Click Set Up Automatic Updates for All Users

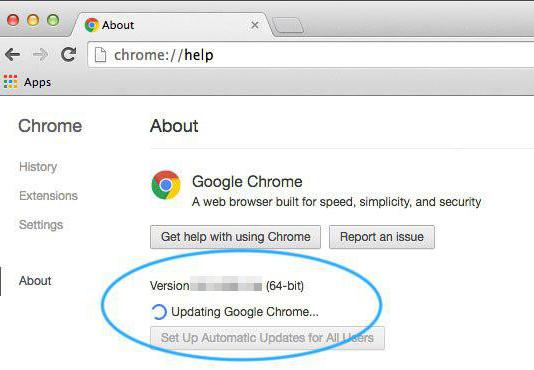(x=267, y=338)
